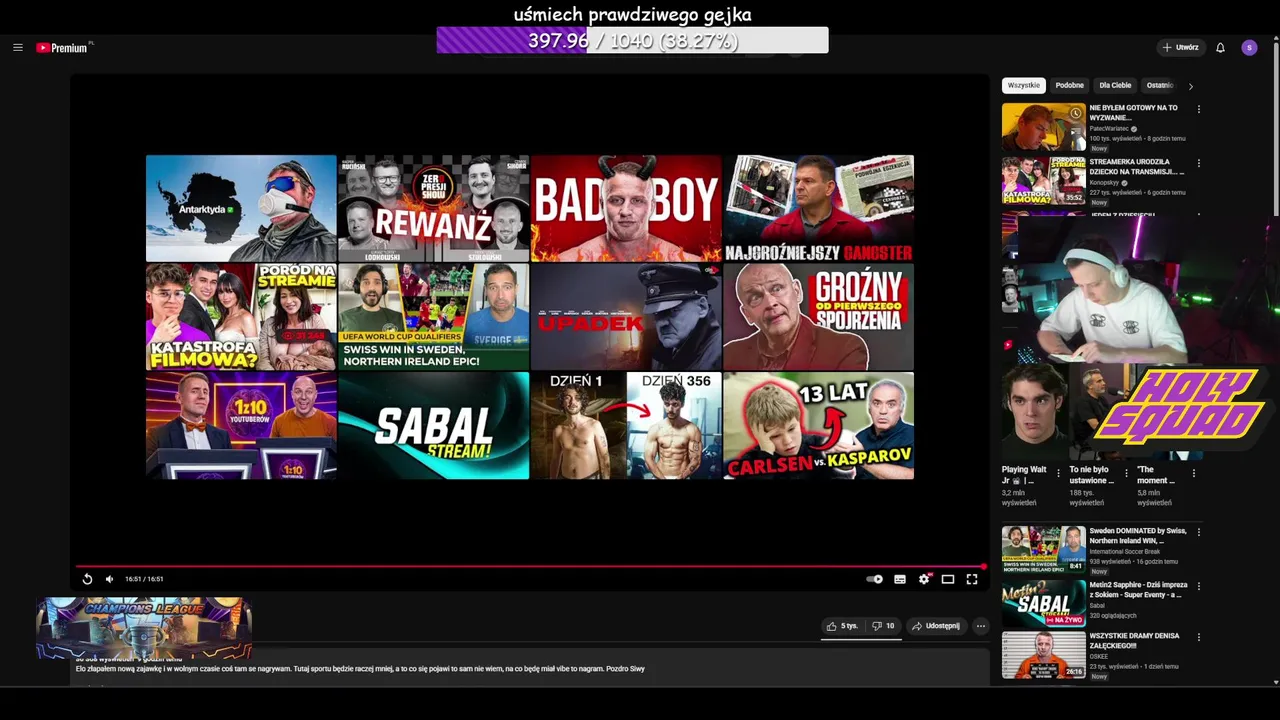This screenshot has width=1280, height=720.
Task: Open the notifications bell
Action: [x=1220, y=47]
